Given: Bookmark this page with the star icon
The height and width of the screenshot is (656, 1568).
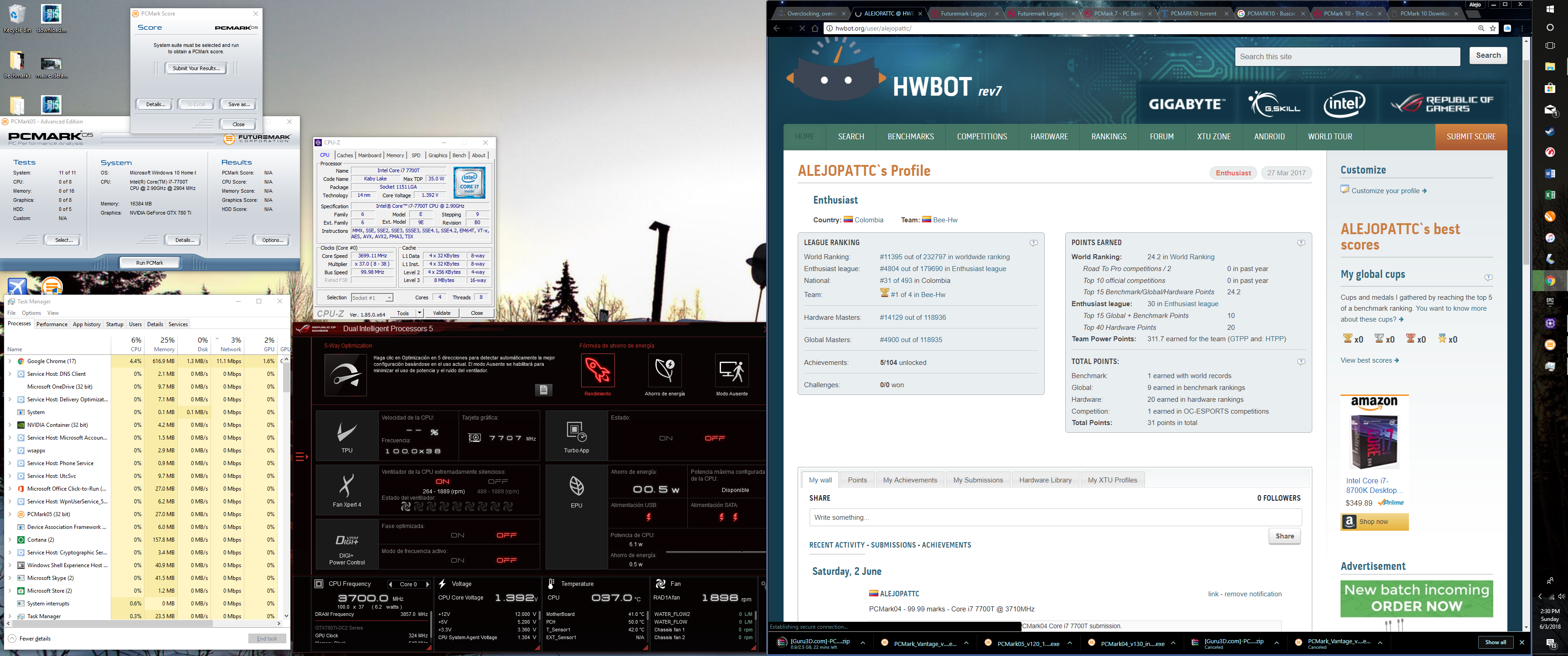Looking at the screenshot, I should [x=1493, y=28].
